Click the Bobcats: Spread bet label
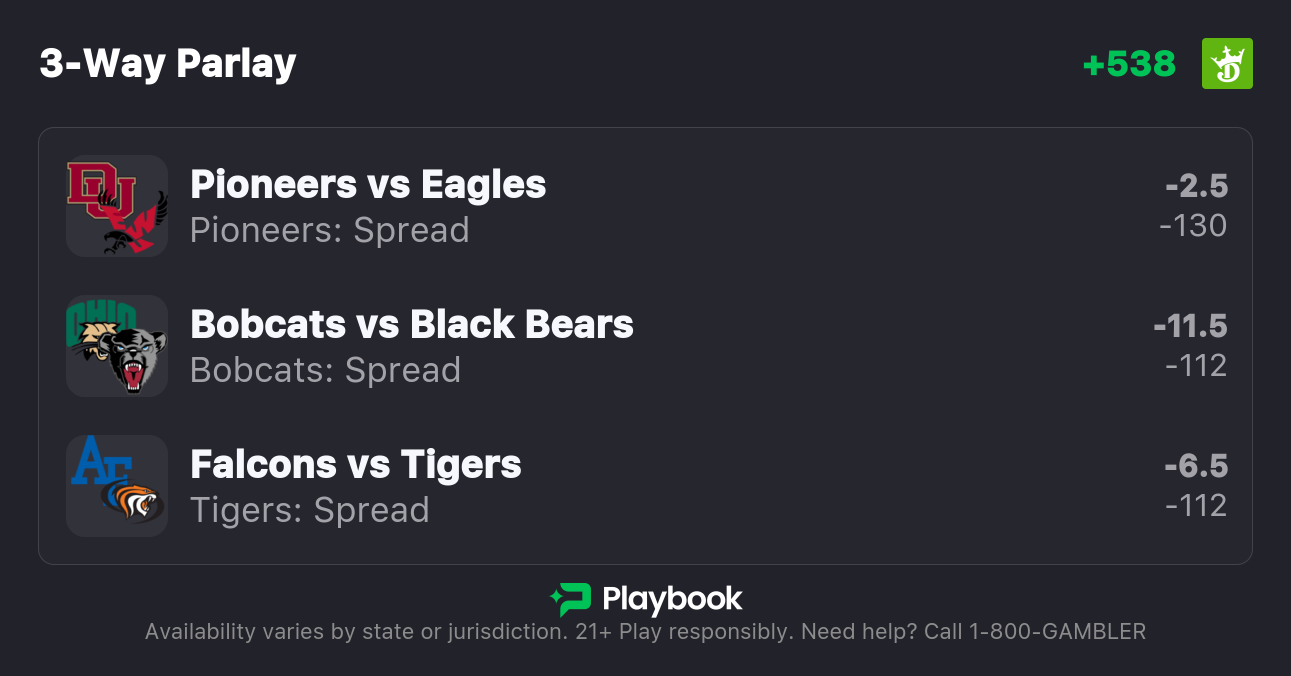This screenshot has width=1291, height=676. tap(326, 370)
